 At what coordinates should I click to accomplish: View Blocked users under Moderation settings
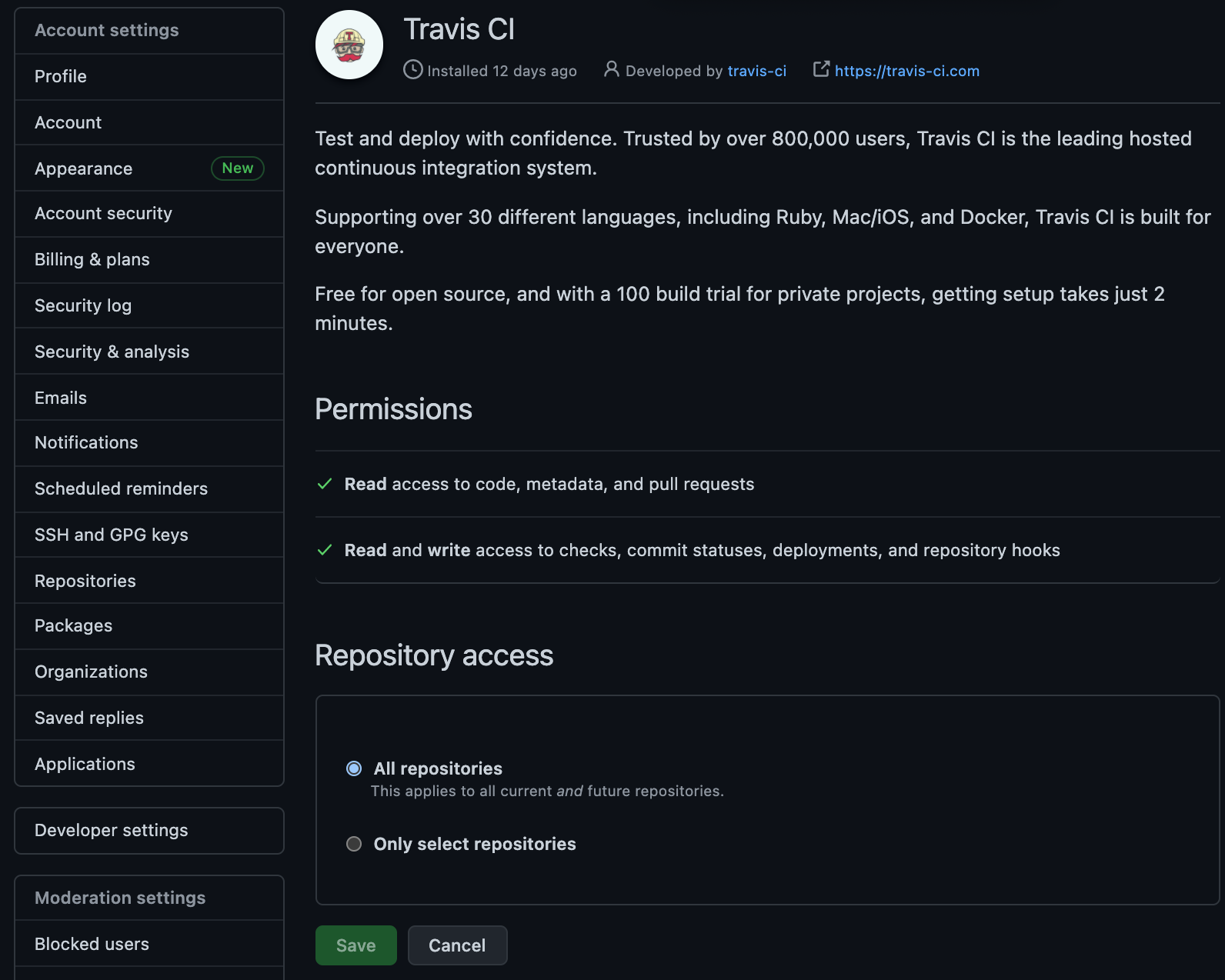click(x=92, y=944)
